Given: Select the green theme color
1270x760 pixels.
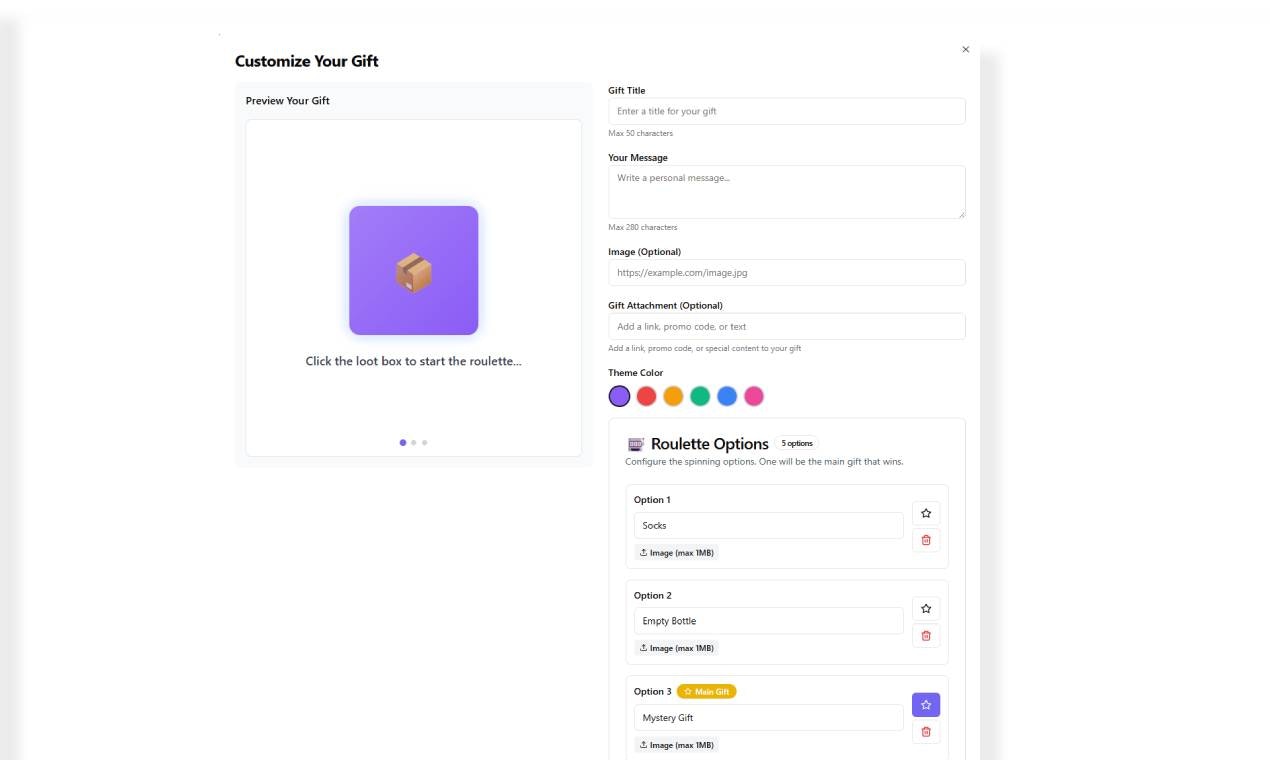Looking at the screenshot, I should pyautogui.click(x=700, y=396).
